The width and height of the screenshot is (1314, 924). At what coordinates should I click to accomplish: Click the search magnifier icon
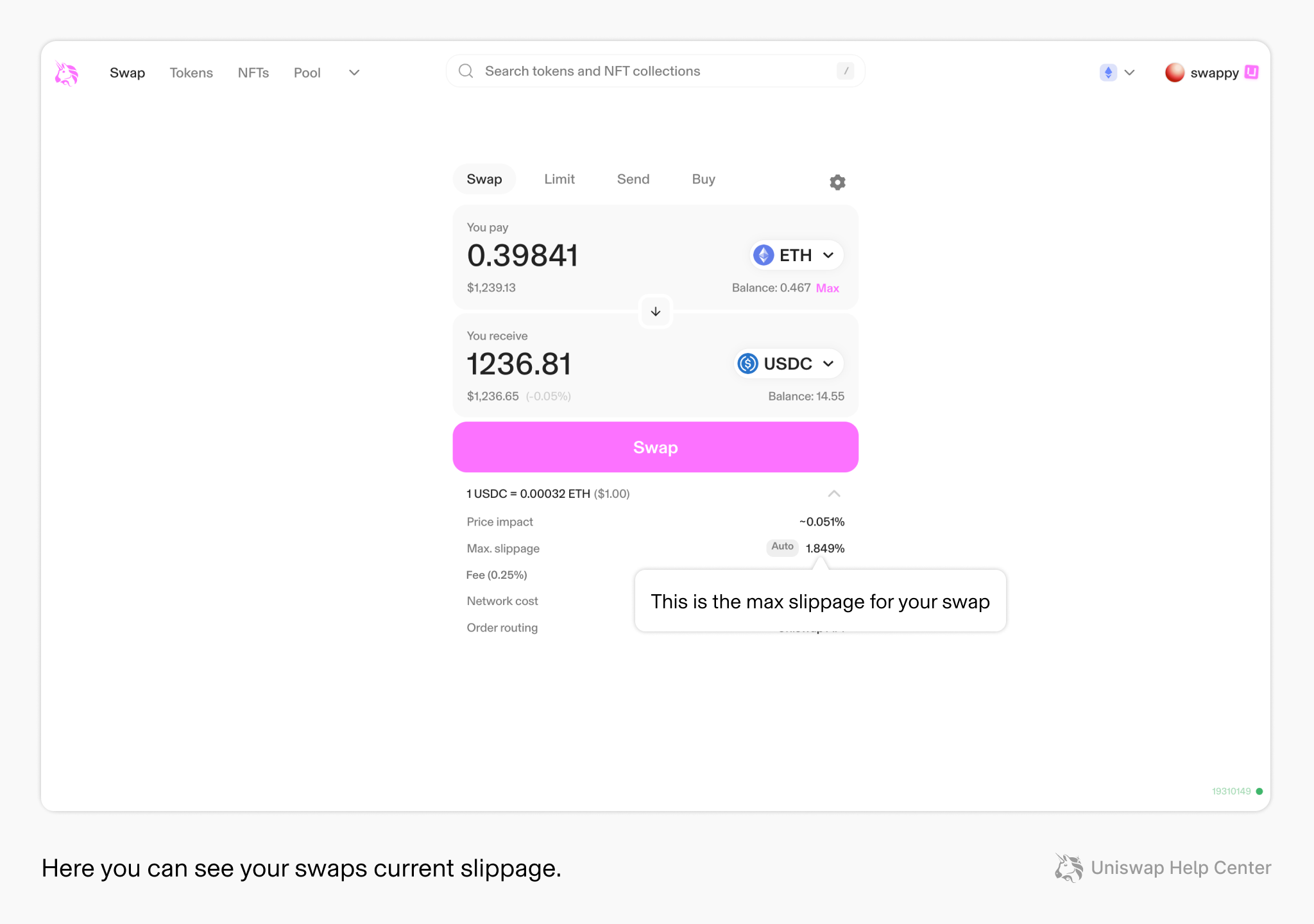point(466,71)
